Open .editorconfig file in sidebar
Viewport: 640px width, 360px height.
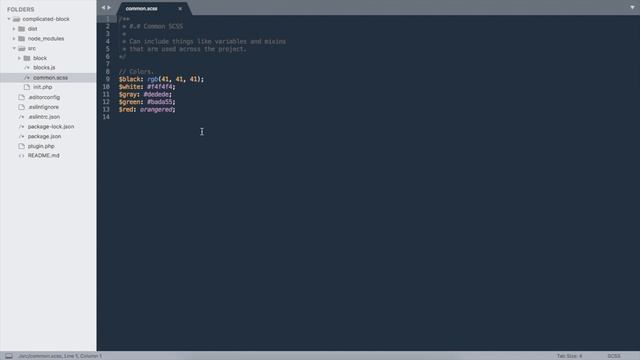tap(44, 97)
